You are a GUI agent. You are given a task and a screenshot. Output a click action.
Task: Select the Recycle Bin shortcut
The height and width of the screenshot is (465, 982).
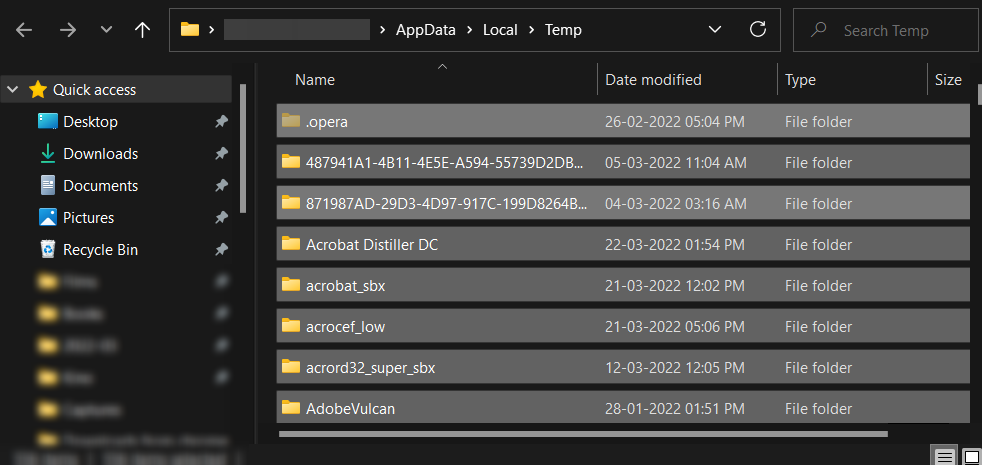[100, 250]
